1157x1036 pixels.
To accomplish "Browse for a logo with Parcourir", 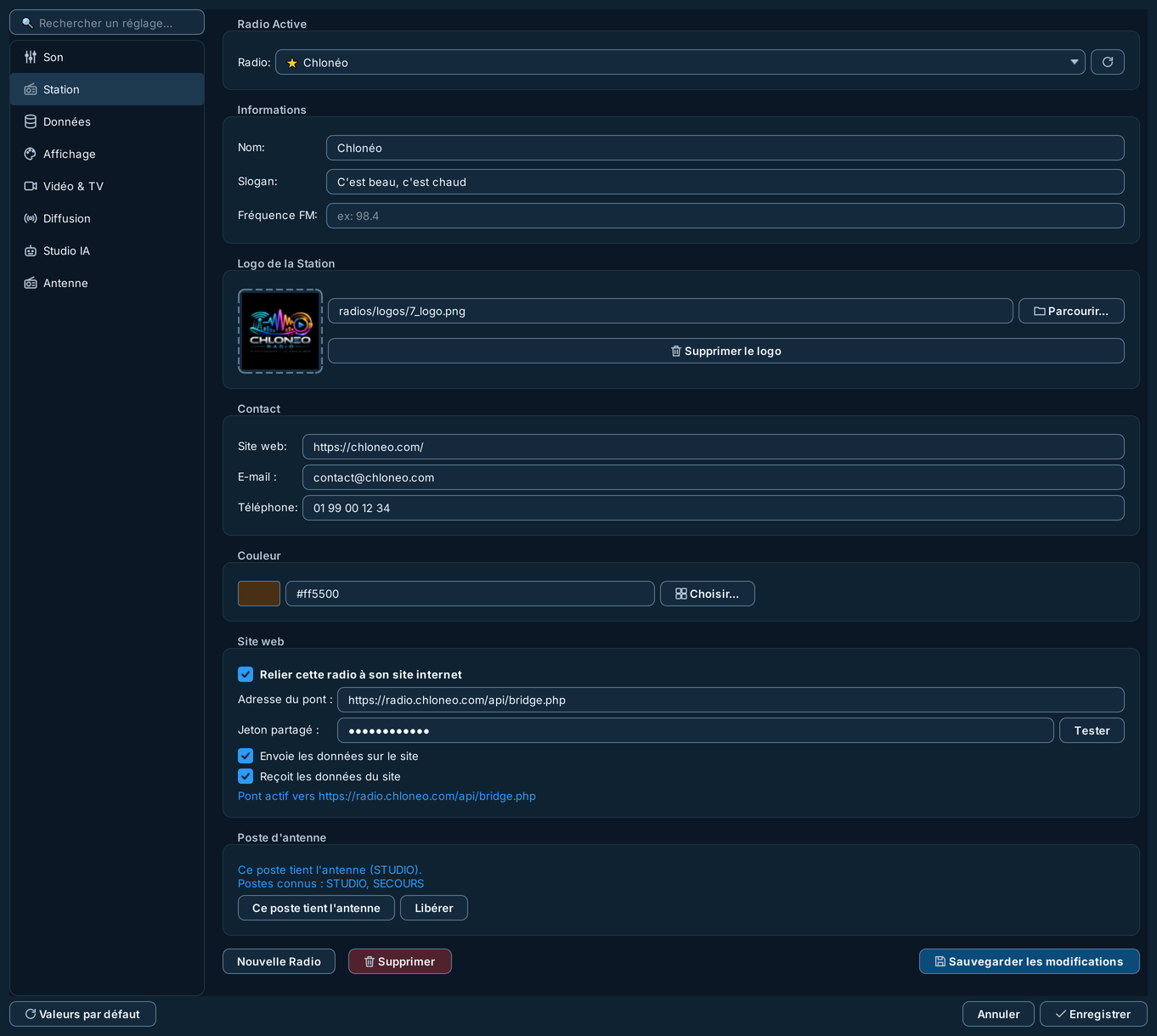I will pos(1071,311).
